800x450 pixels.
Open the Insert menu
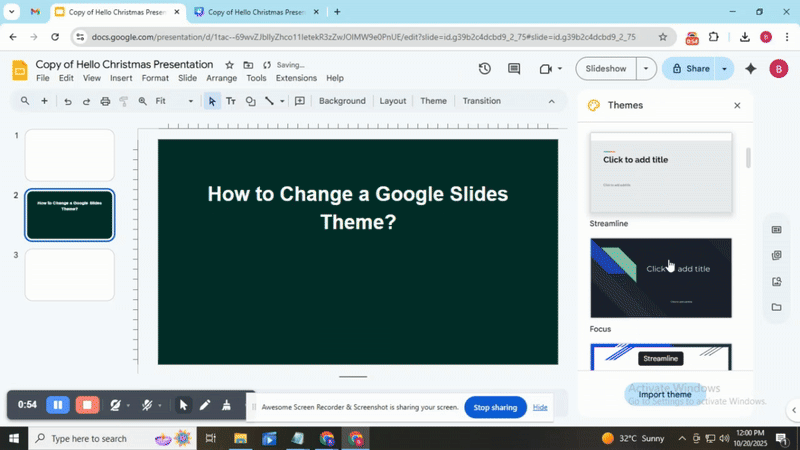tap(121, 78)
